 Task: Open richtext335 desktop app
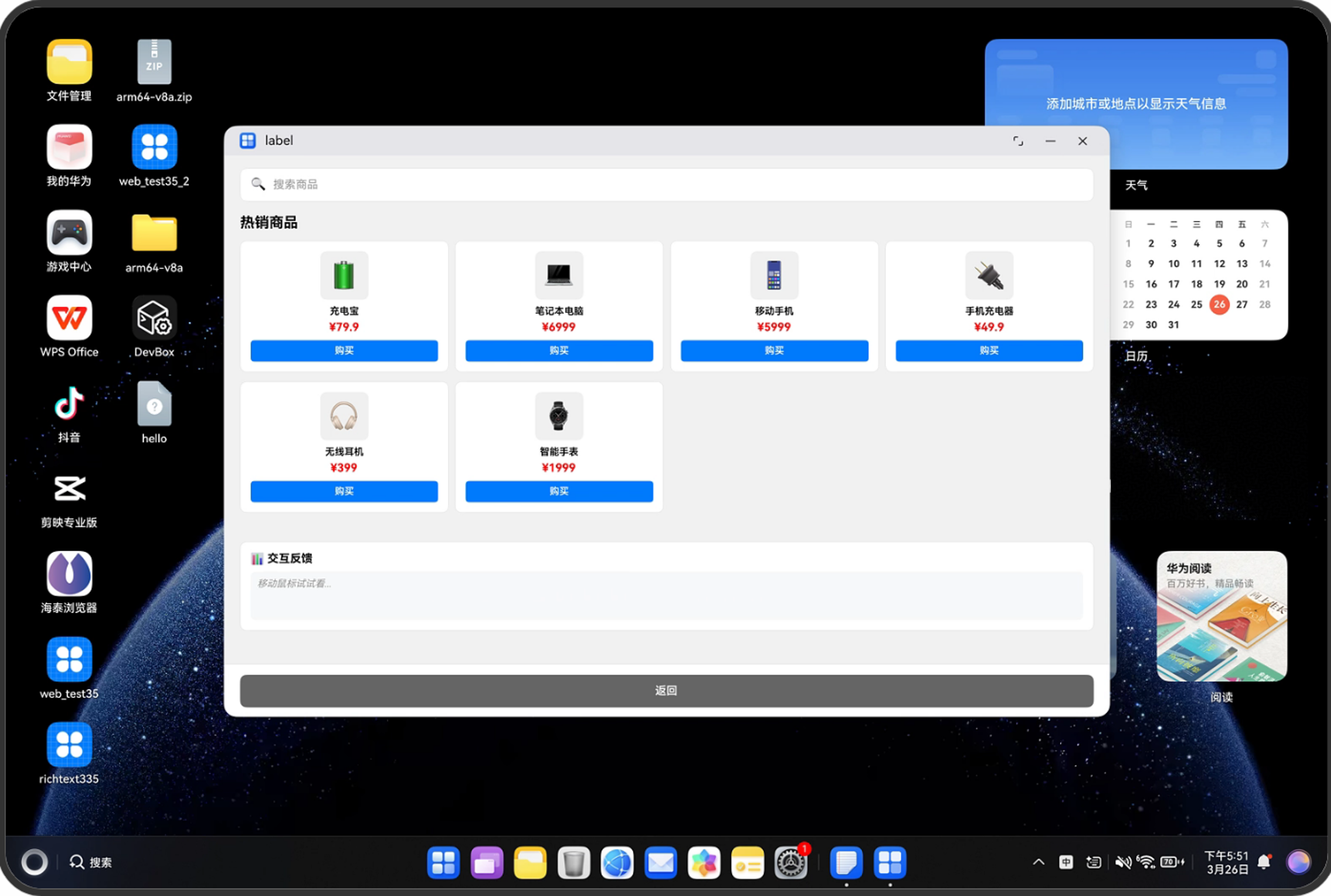coord(69,745)
